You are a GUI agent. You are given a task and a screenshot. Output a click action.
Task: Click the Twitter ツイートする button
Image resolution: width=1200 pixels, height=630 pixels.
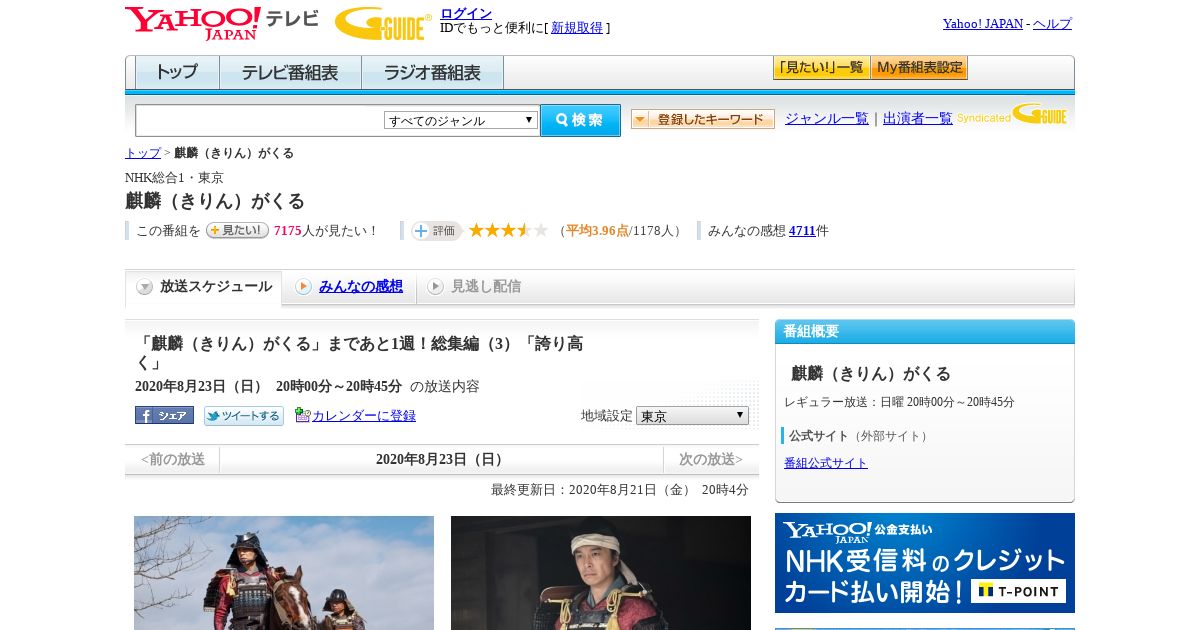click(x=244, y=415)
